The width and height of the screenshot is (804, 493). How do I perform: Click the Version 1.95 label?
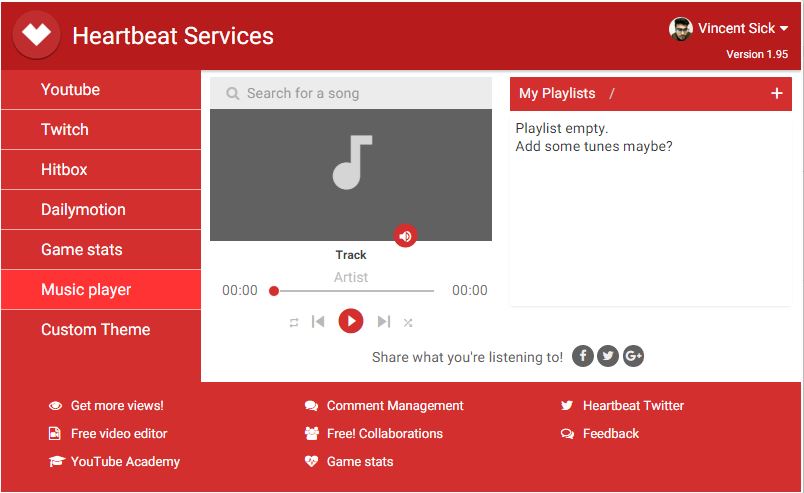[x=757, y=54]
